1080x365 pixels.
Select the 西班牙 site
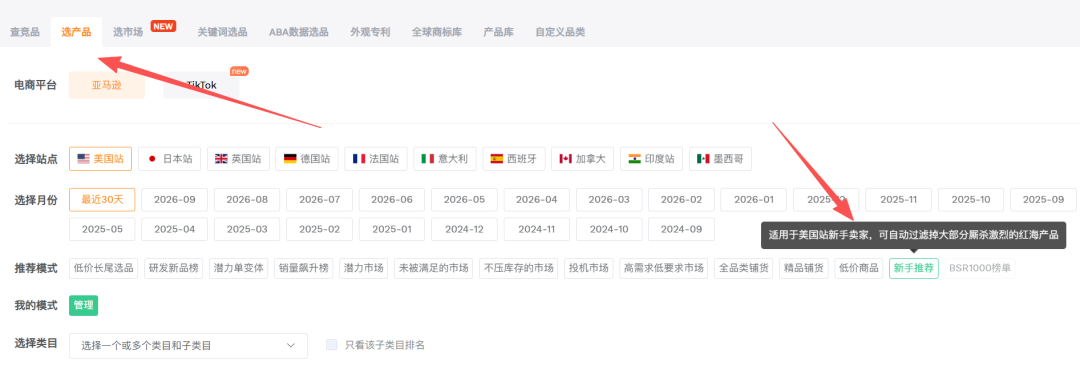point(514,158)
